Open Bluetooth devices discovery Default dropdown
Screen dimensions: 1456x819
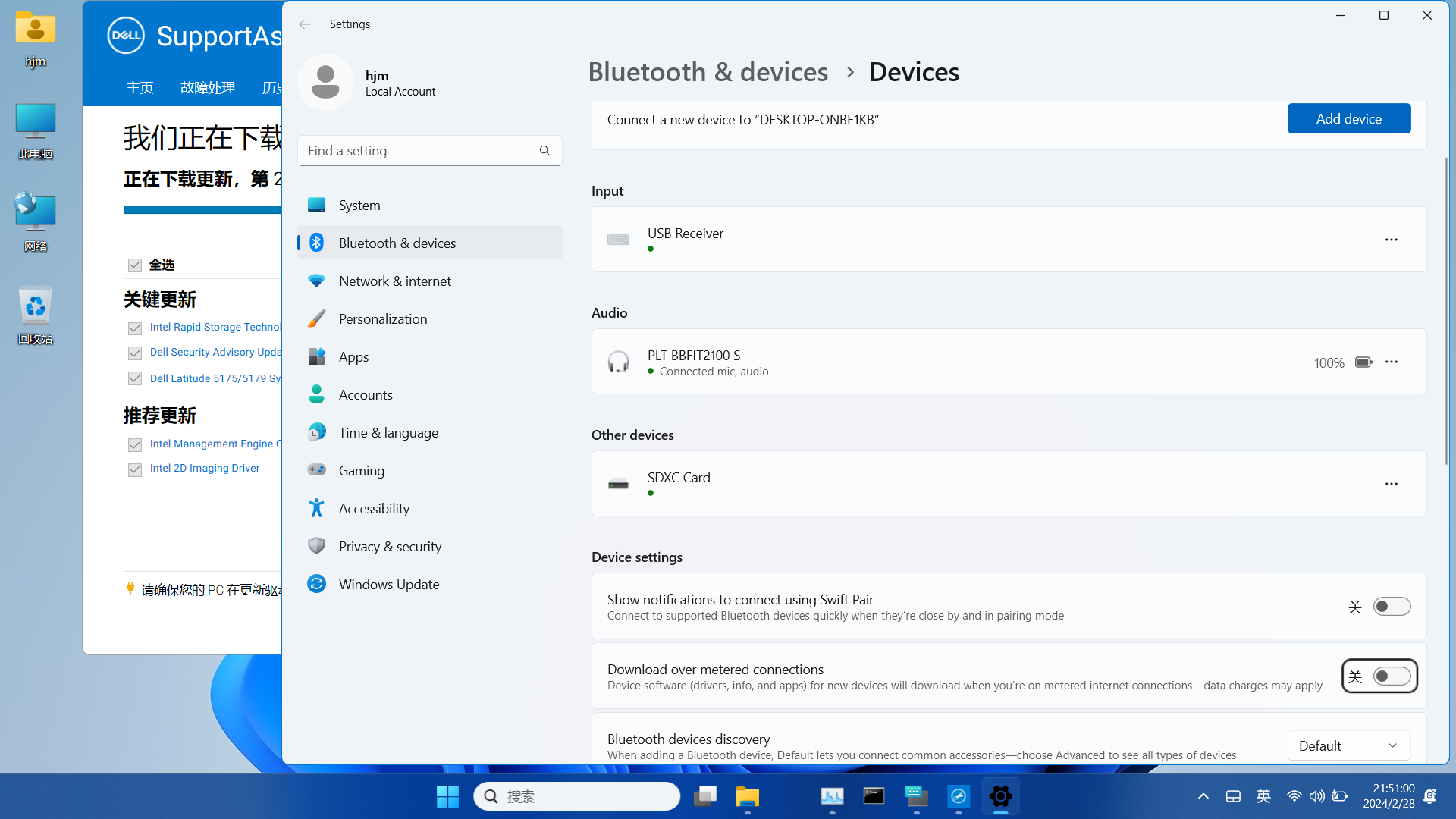(x=1349, y=746)
